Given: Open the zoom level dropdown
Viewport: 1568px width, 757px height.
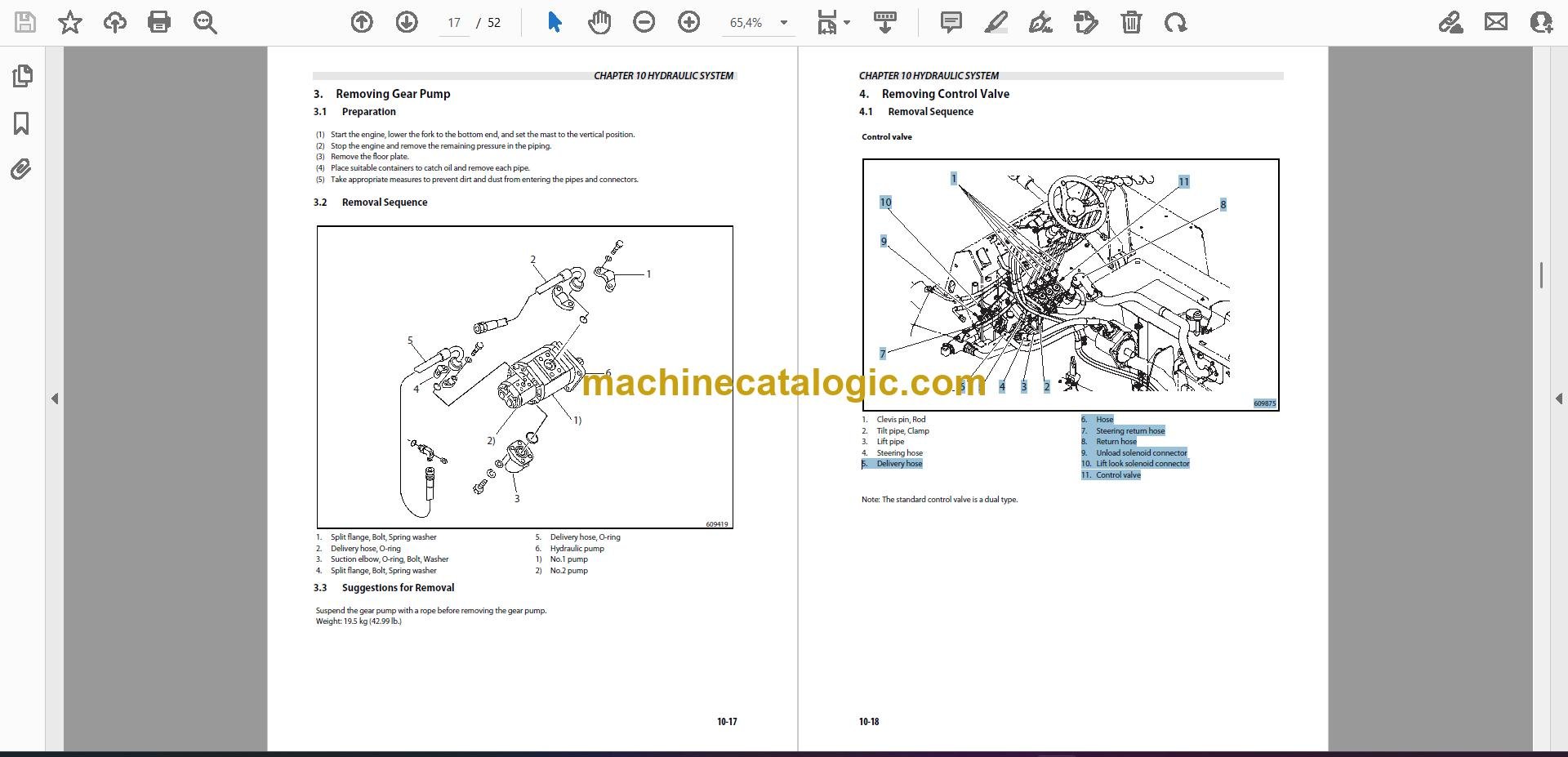Looking at the screenshot, I should pos(784,23).
